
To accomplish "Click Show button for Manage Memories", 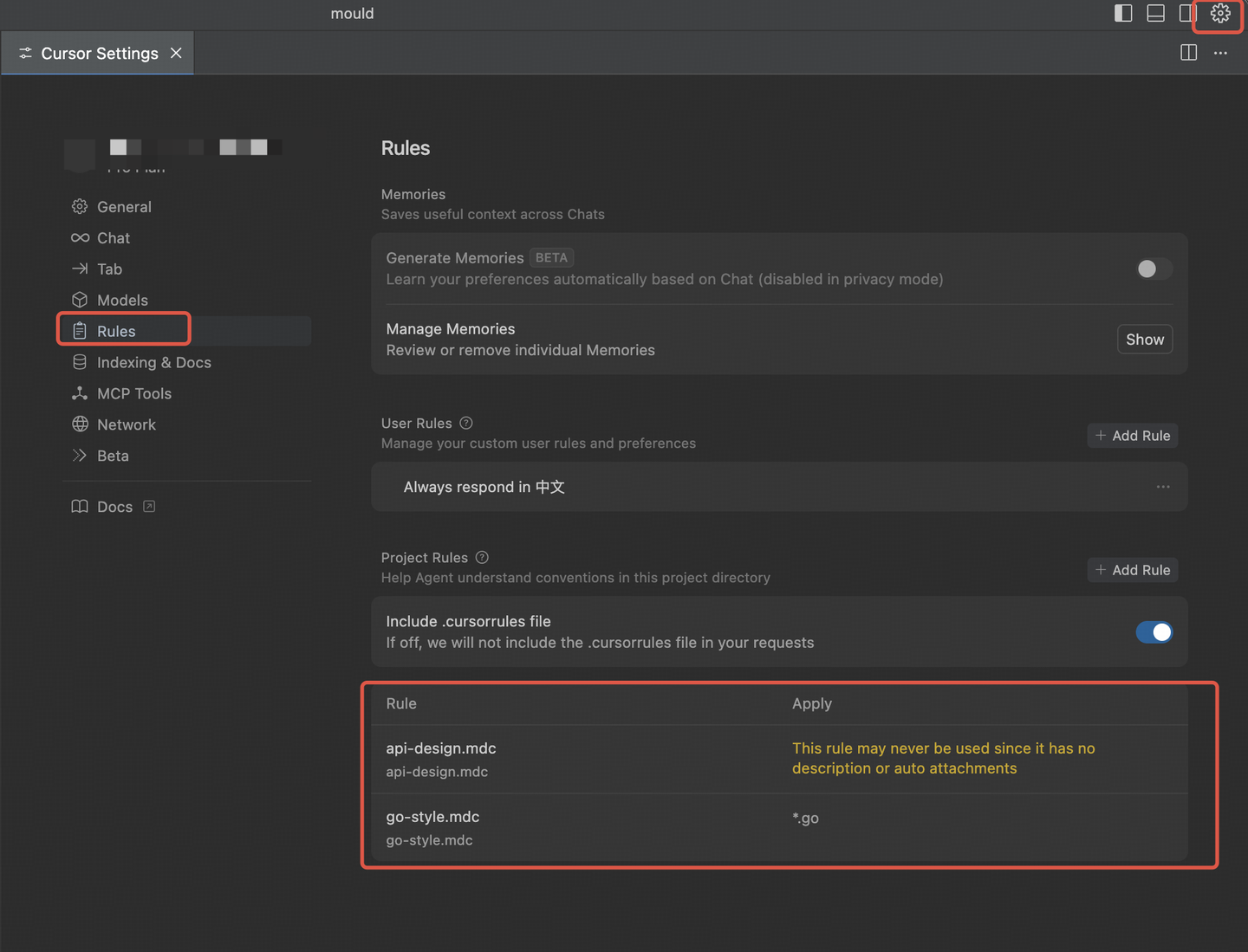I will click(1145, 340).
